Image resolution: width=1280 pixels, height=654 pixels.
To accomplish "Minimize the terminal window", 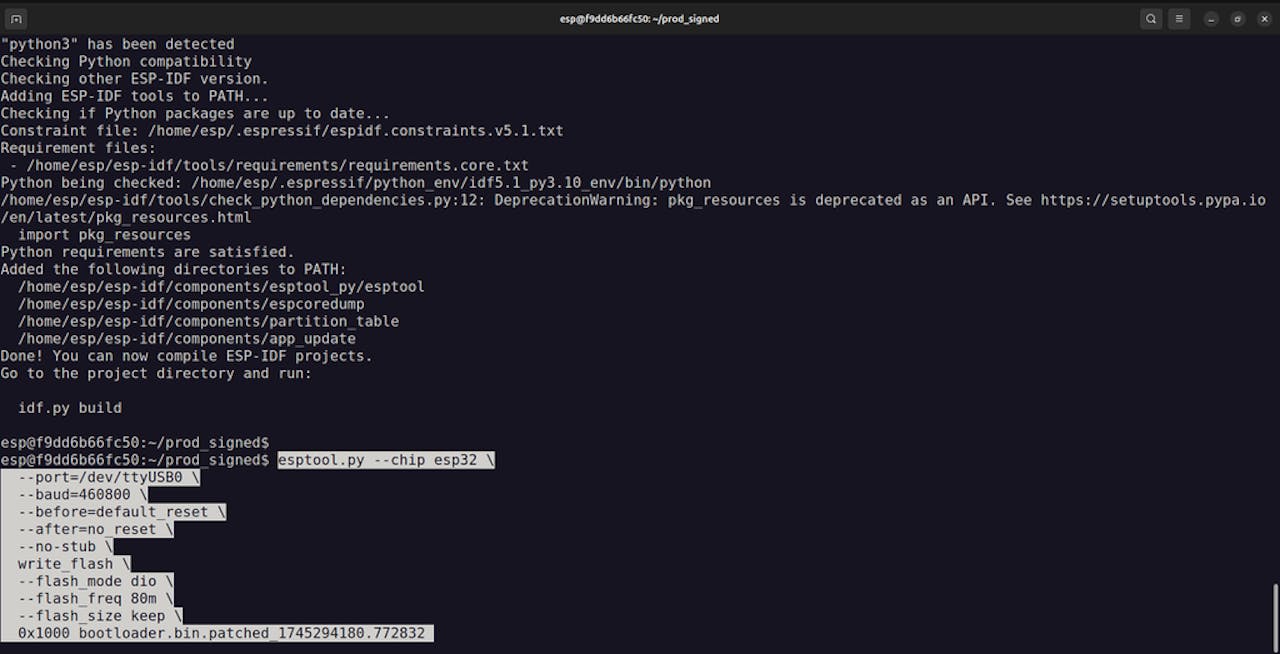I will click(x=1211, y=18).
